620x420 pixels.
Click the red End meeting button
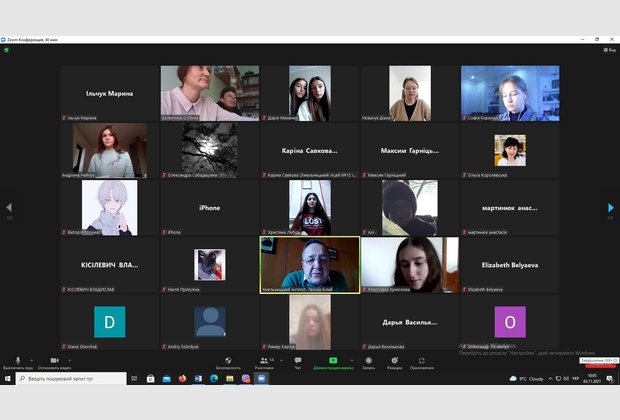click(601, 365)
